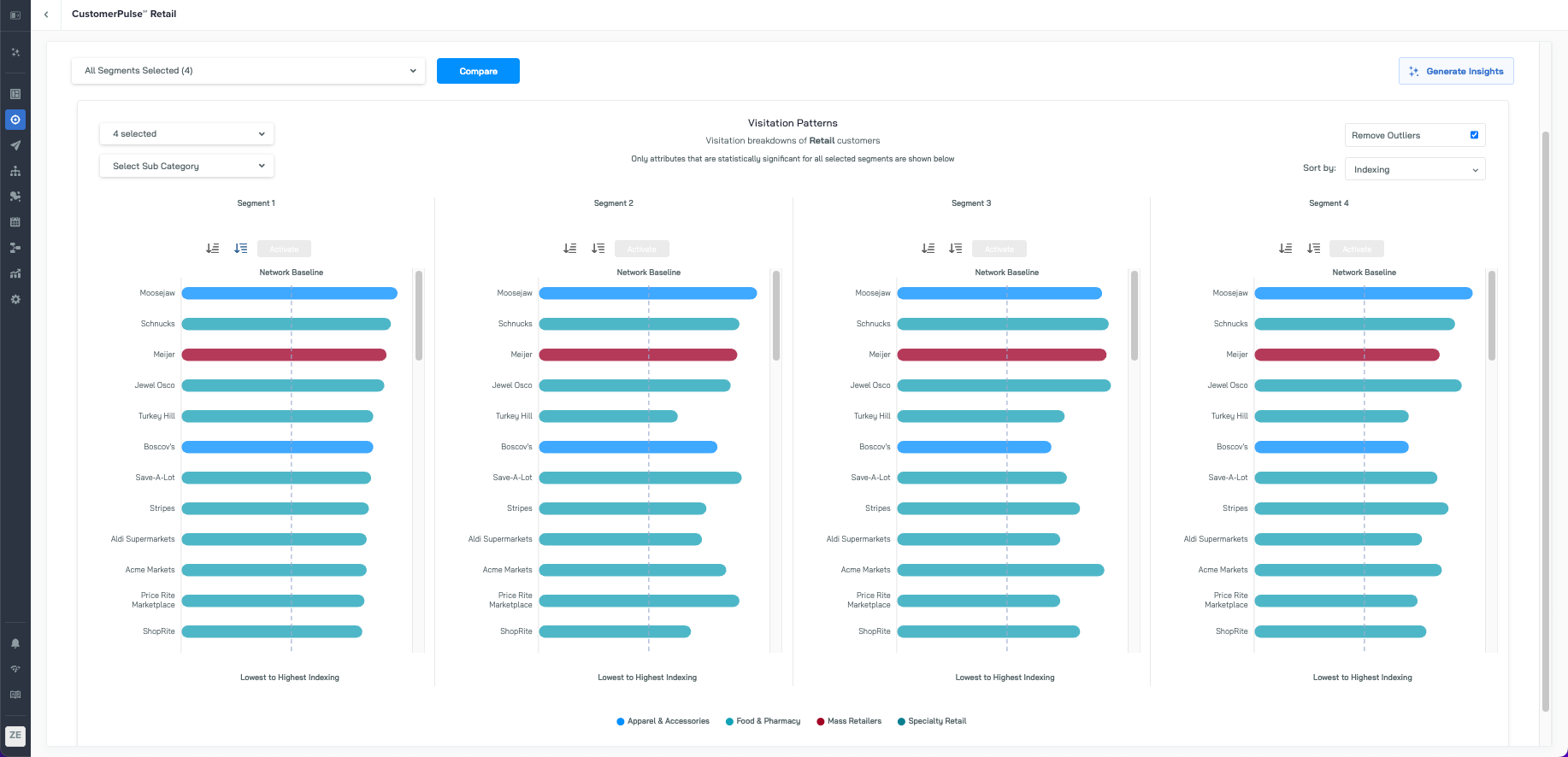Click Segment 3 ascending sort icon

pyautogui.click(x=928, y=249)
